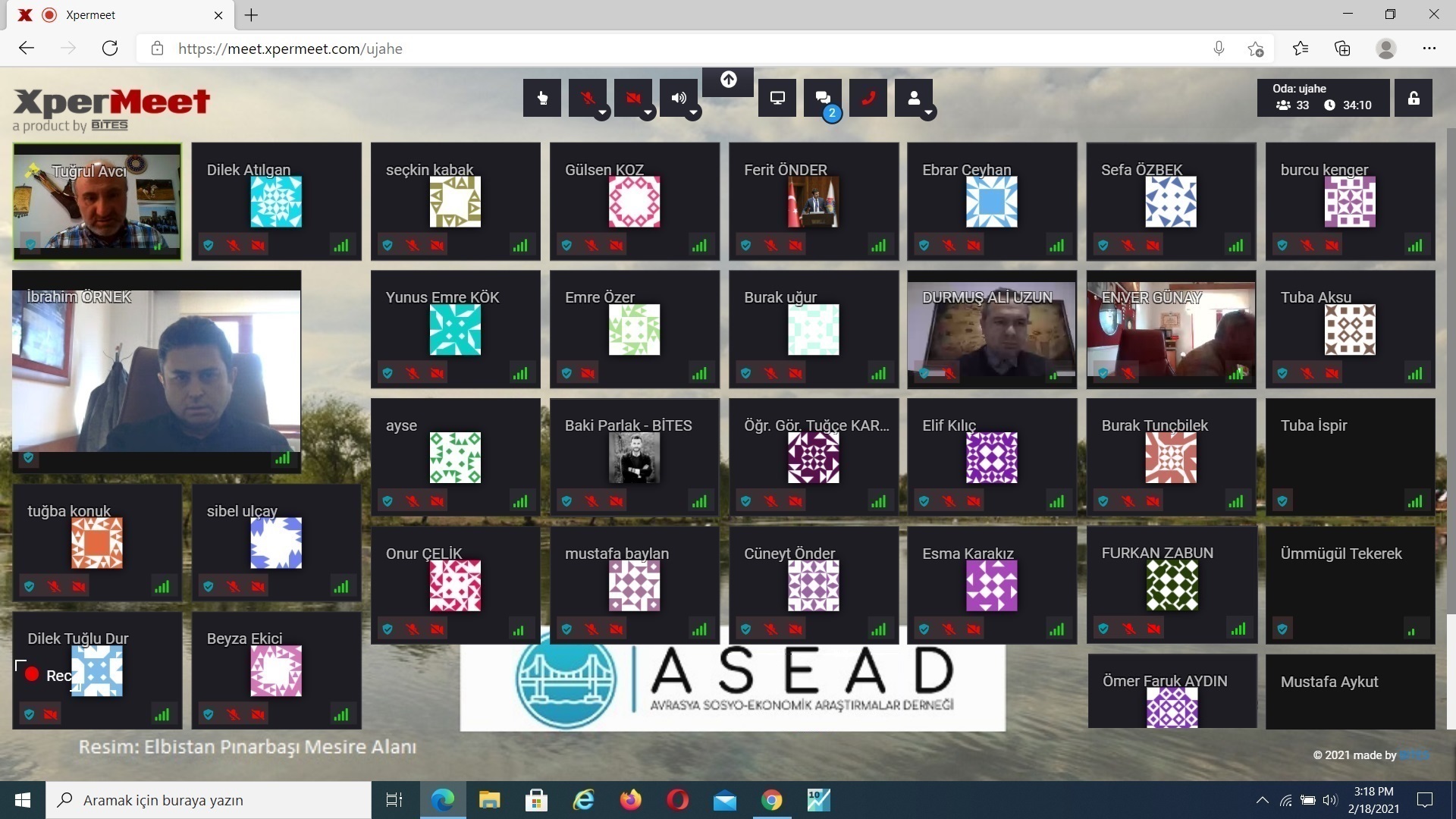Click the raise hand icon
This screenshot has width=1456, height=819.
tap(541, 98)
